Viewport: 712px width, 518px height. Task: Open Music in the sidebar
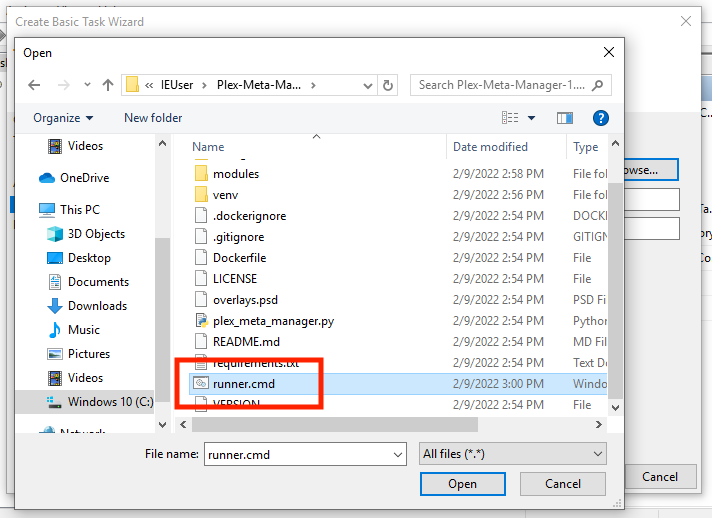point(74,330)
